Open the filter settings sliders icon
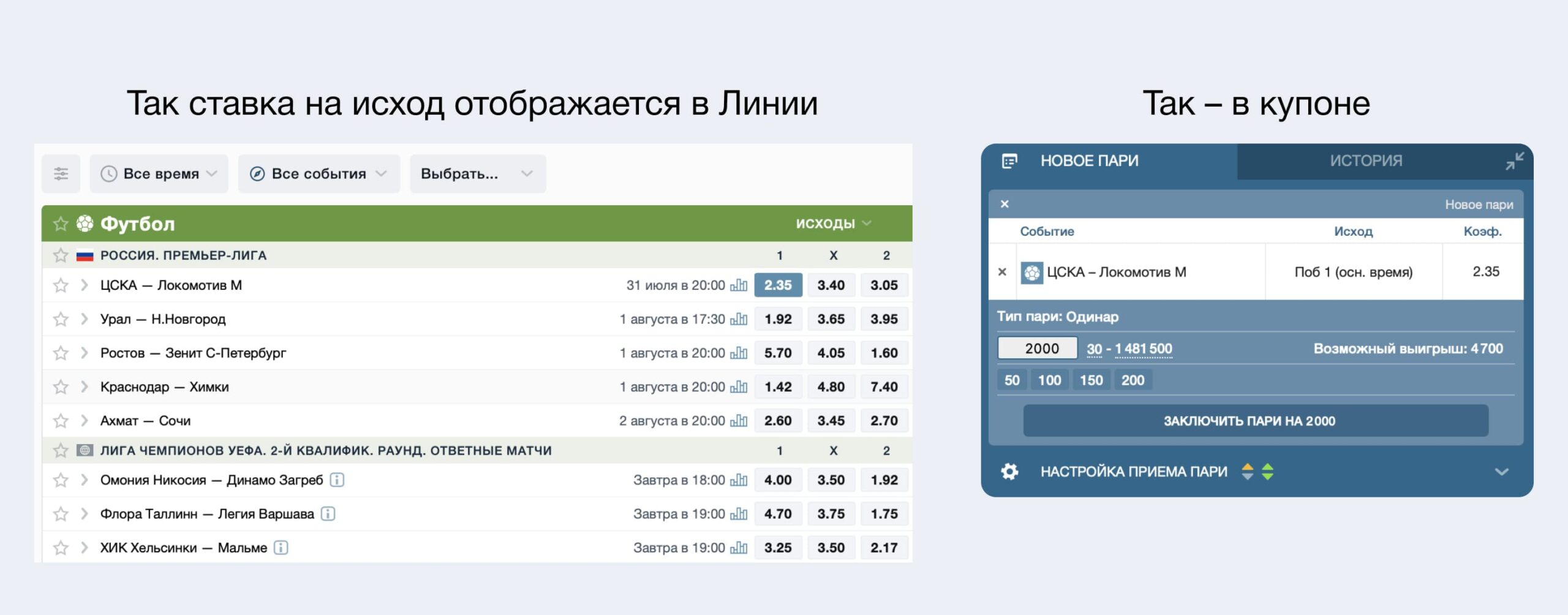Image resolution: width=1568 pixels, height=615 pixels. click(61, 174)
